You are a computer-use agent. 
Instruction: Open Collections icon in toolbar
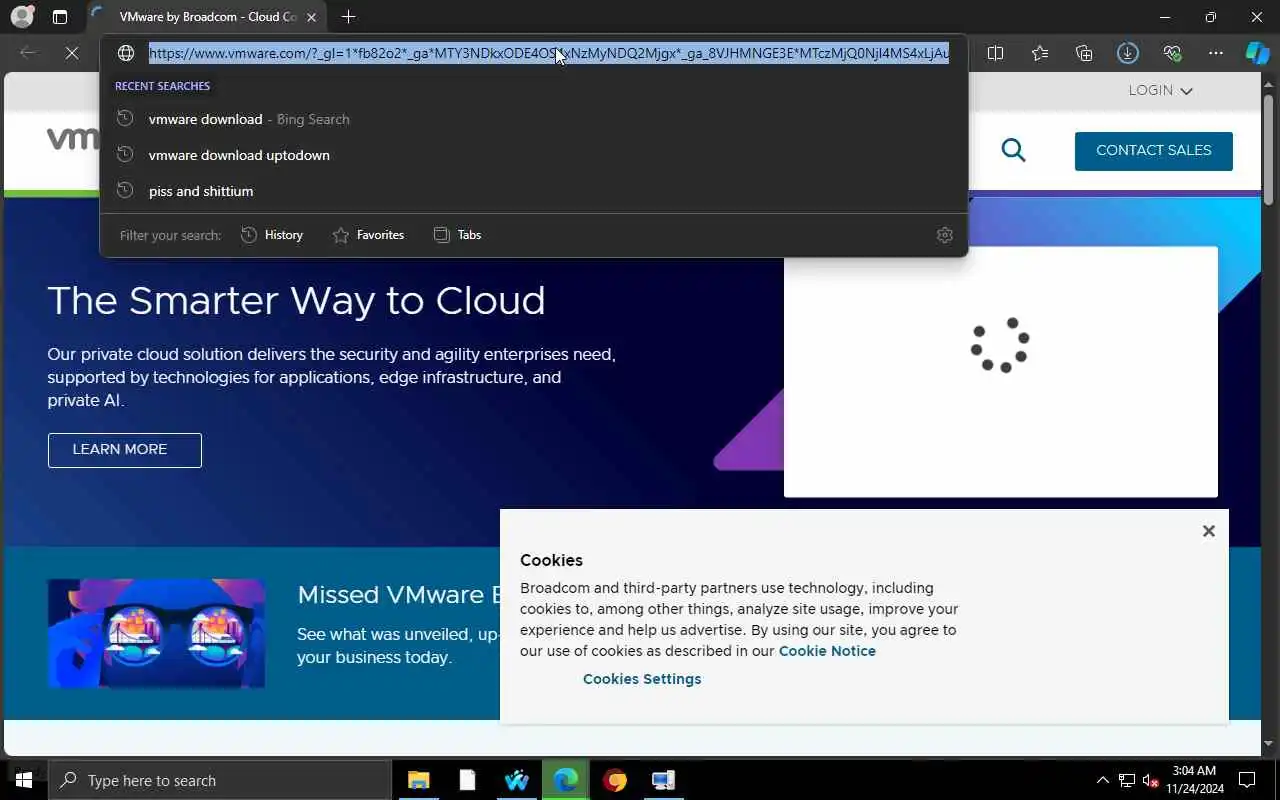(x=1084, y=53)
